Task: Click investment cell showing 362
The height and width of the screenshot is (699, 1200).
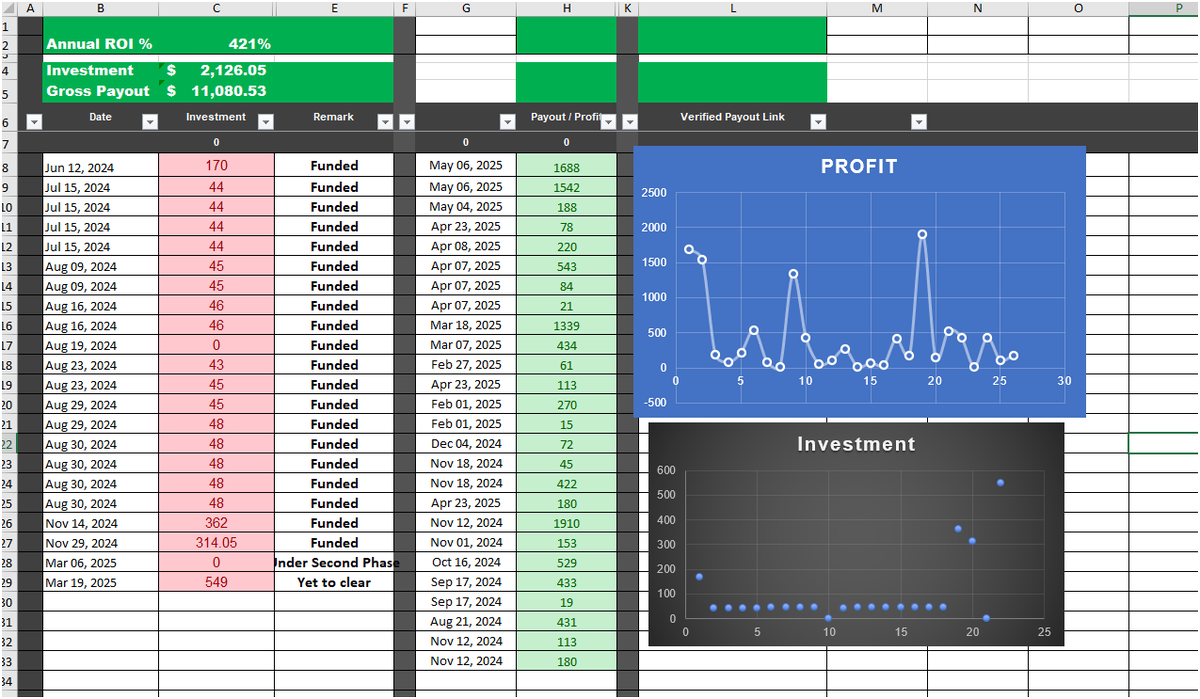Action: pyautogui.click(x=216, y=523)
